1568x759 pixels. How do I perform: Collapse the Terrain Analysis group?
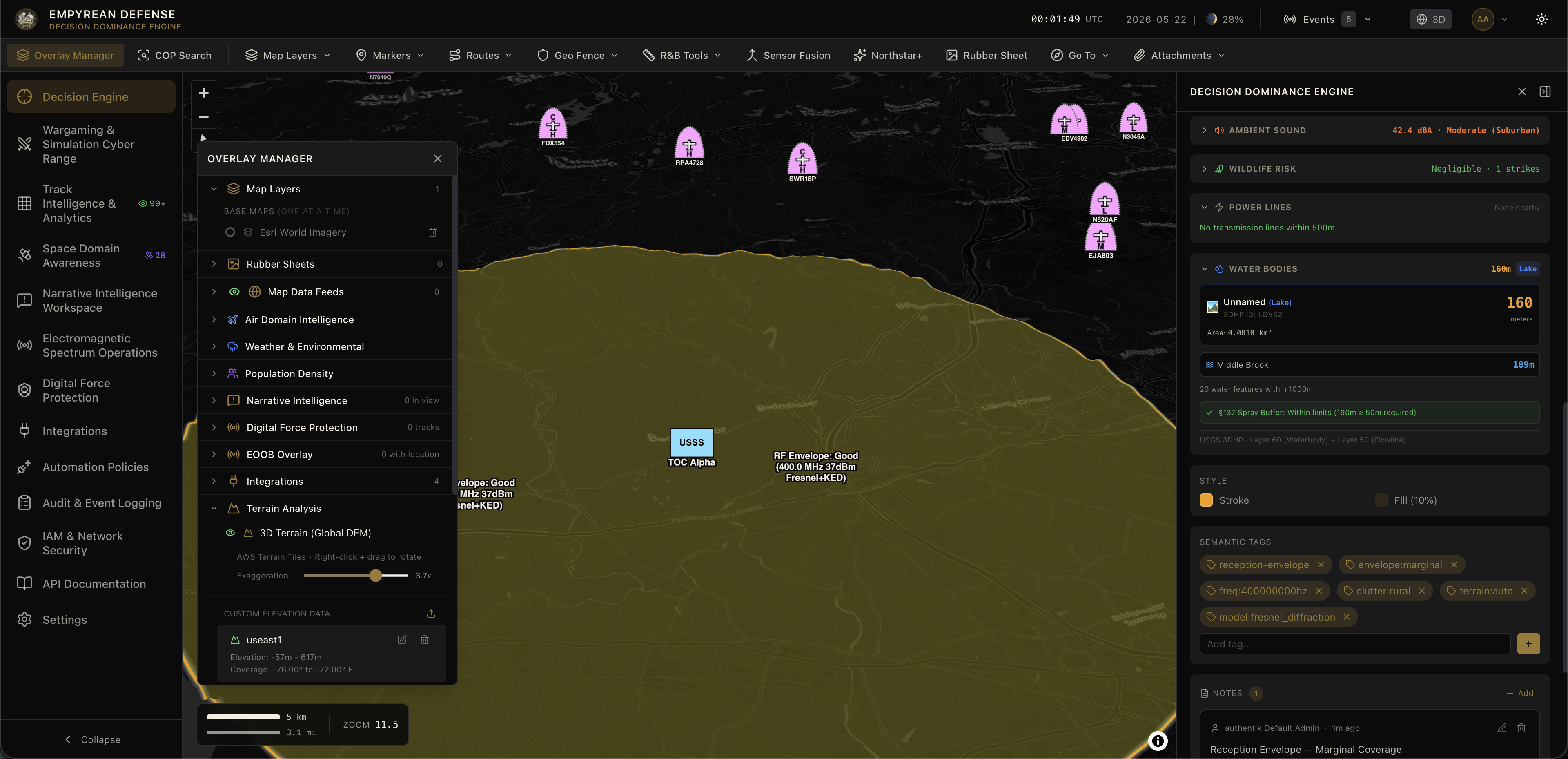pyautogui.click(x=214, y=508)
